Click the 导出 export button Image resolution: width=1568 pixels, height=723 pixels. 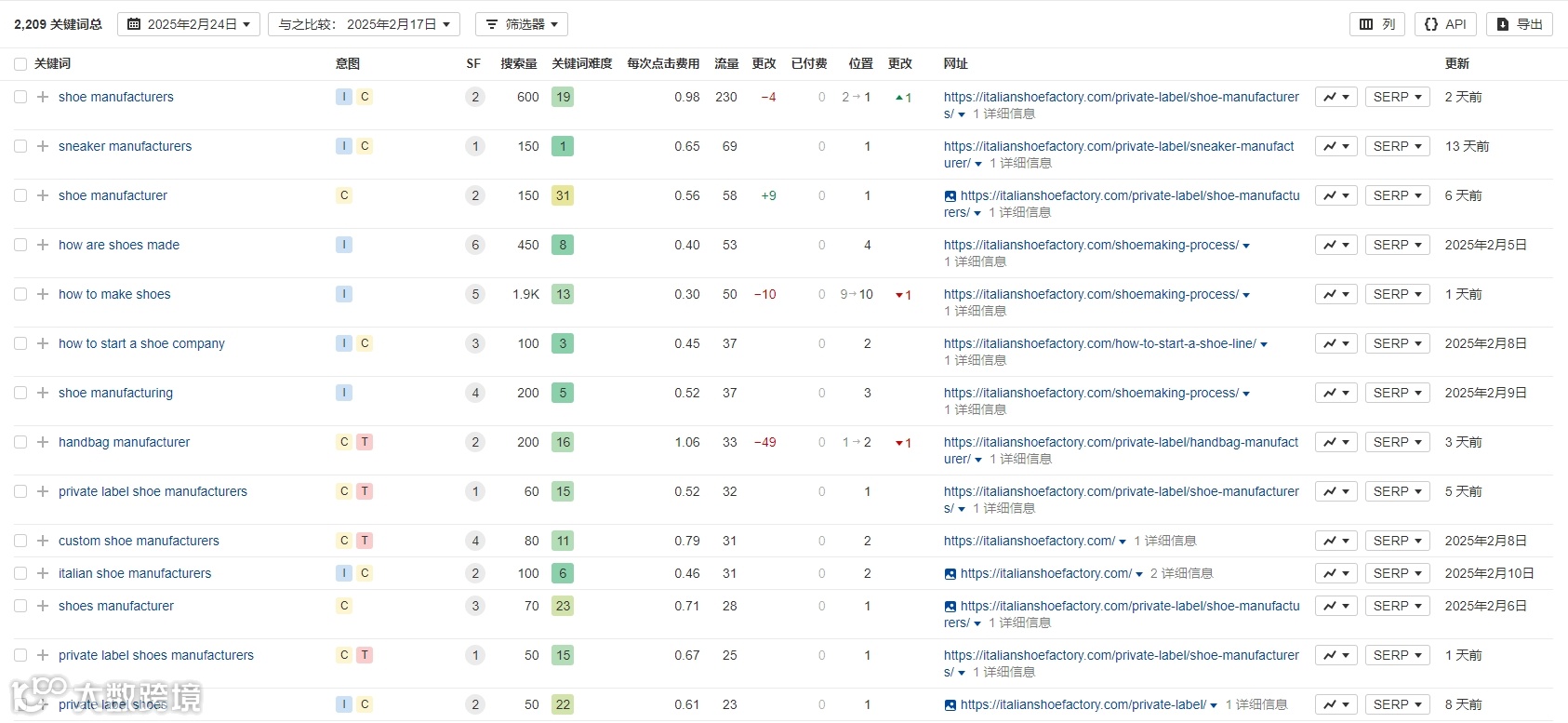click(1520, 24)
